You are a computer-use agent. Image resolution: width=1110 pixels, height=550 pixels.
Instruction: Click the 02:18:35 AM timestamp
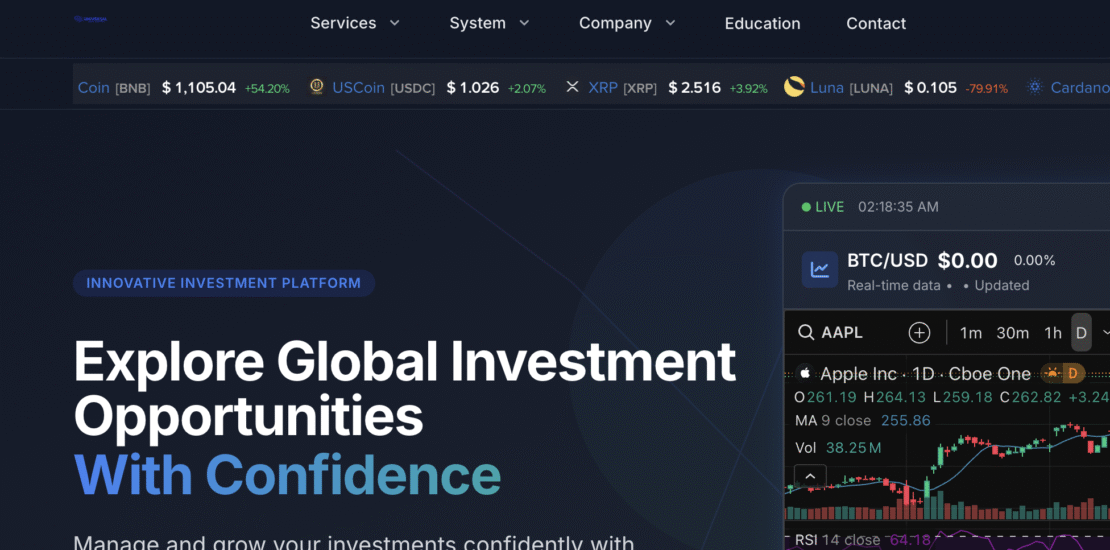coord(898,207)
